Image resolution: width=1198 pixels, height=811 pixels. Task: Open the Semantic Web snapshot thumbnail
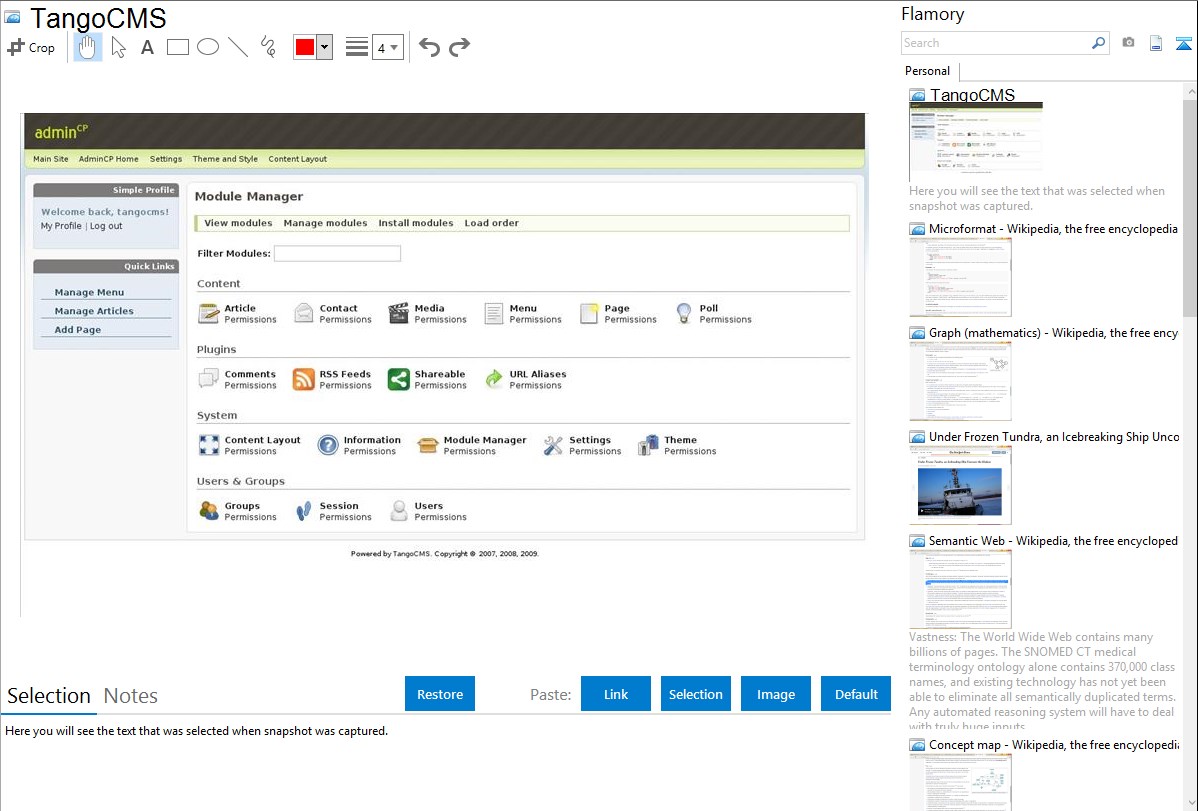[960, 589]
